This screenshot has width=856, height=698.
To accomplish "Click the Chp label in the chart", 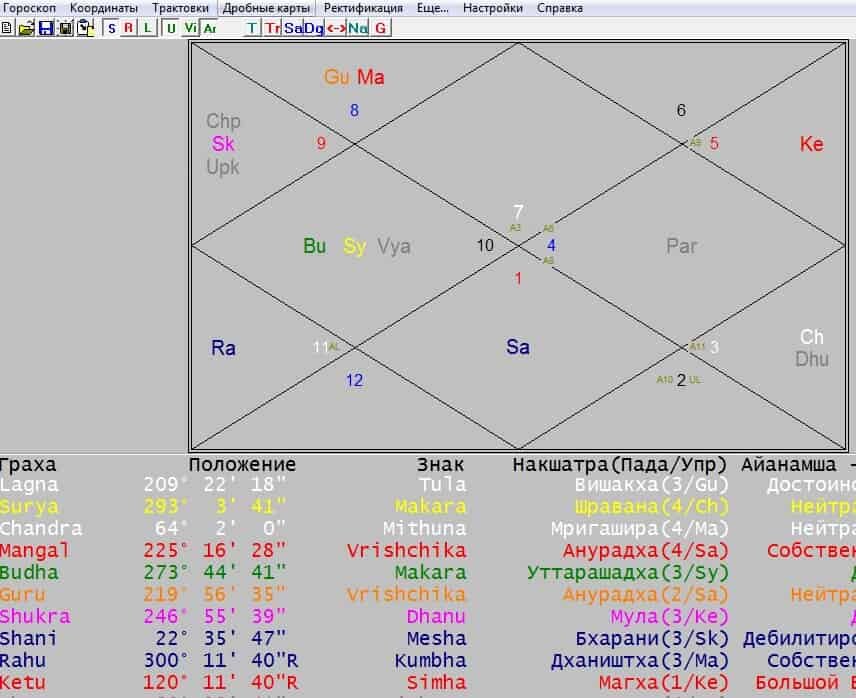I will pyautogui.click(x=223, y=121).
